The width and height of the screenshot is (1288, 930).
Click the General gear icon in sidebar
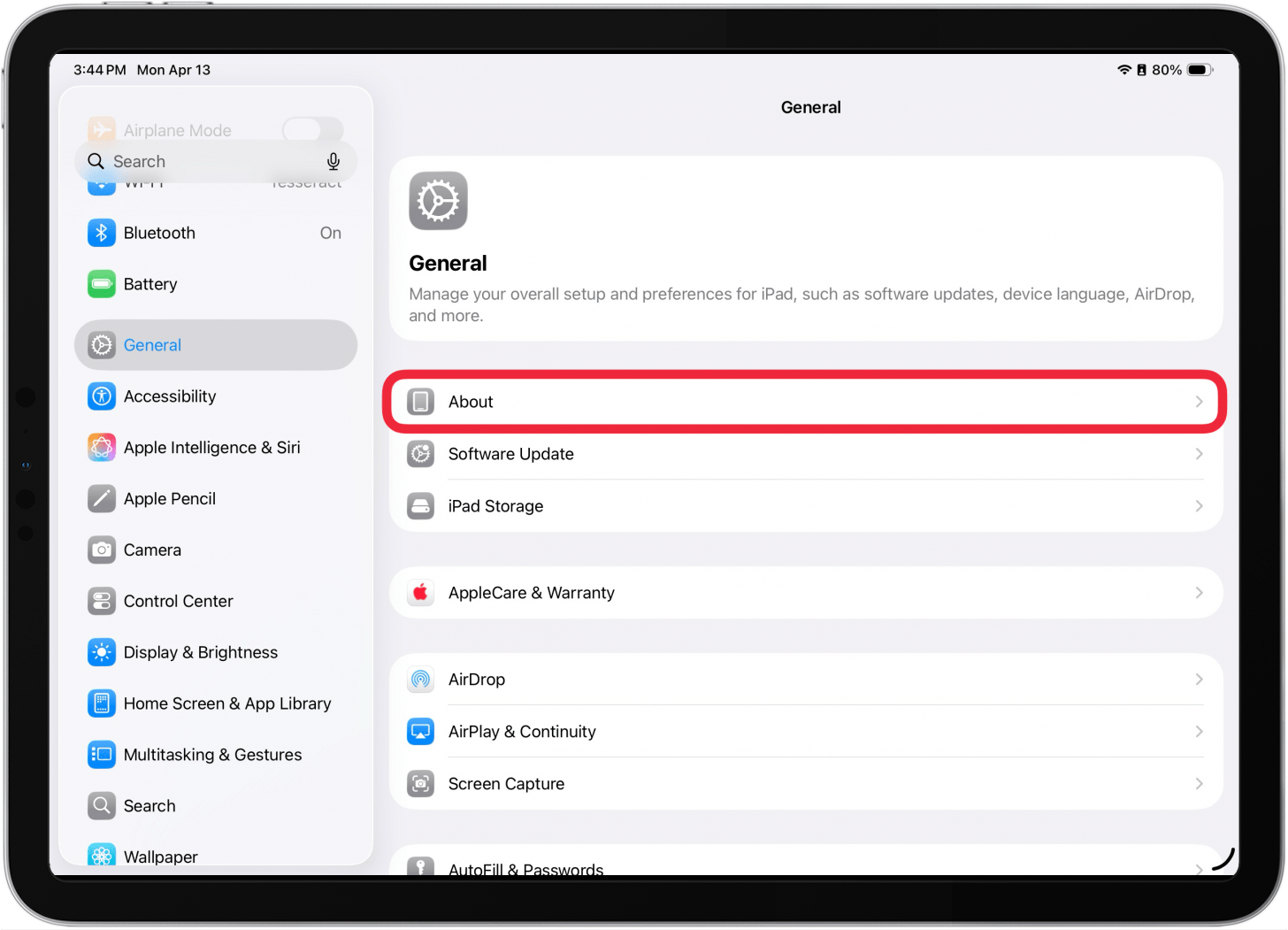pyautogui.click(x=102, y=345)
